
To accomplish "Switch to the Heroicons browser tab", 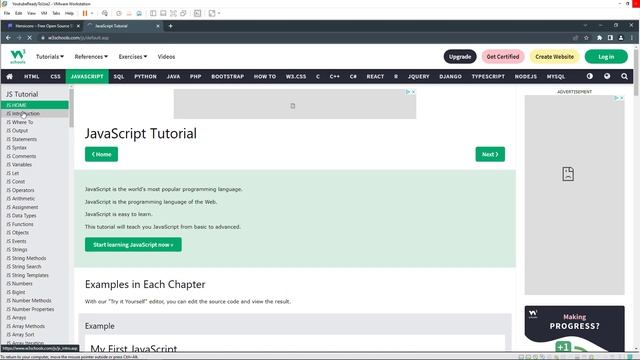I will point(43,26).
